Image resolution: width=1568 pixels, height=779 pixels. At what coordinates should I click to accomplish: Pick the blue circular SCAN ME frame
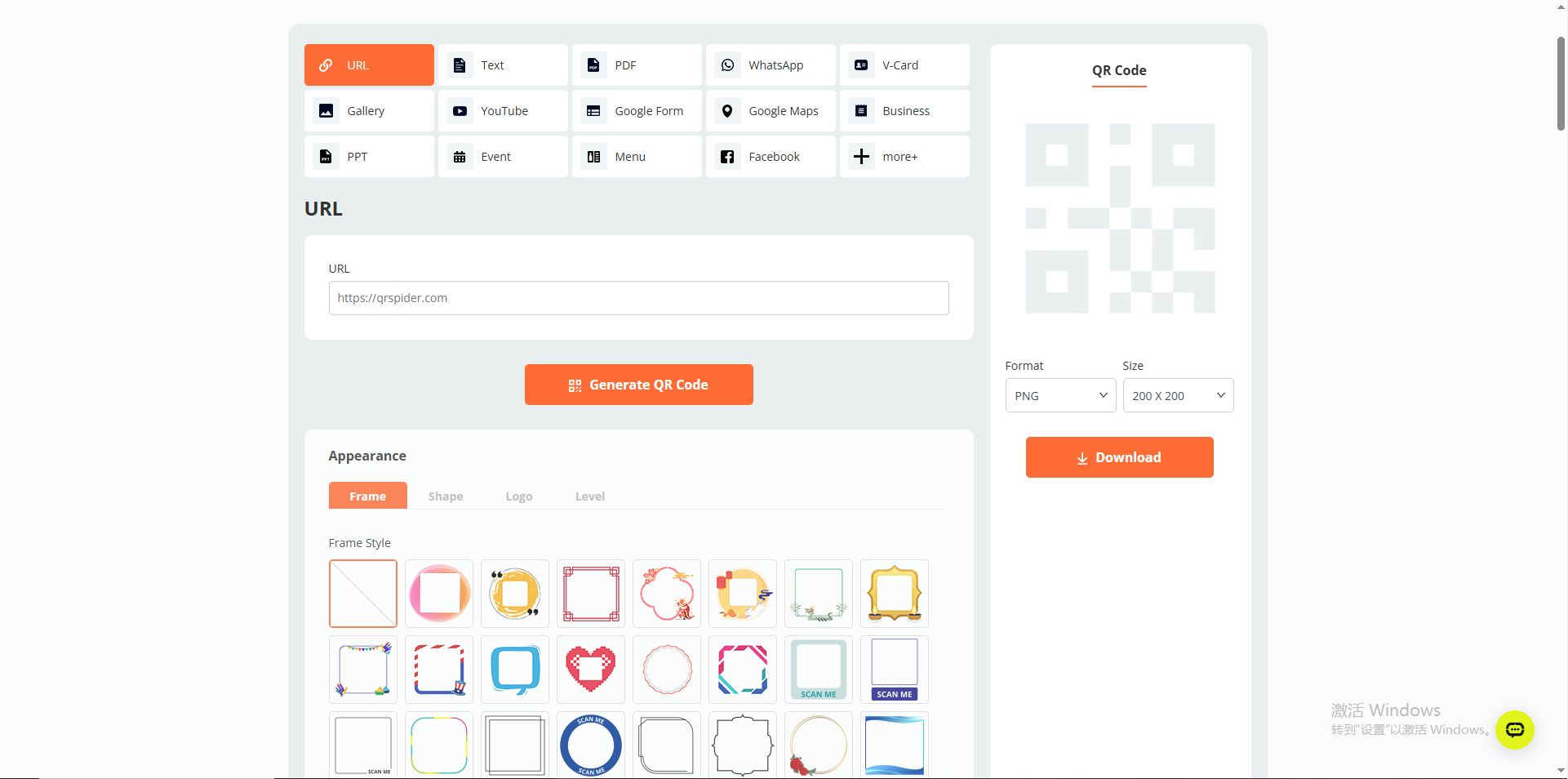pyautogui.click(x=591, y=745)
